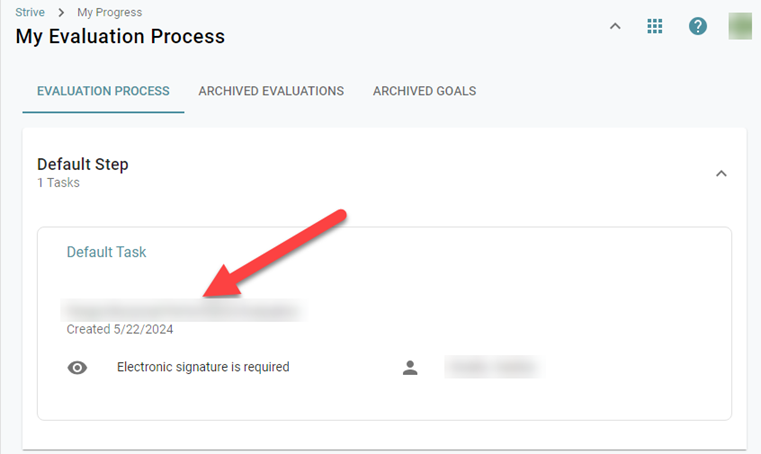
Task: Click the person icon in Default Task
Action: pyautogui.click(x=410, y=368)
